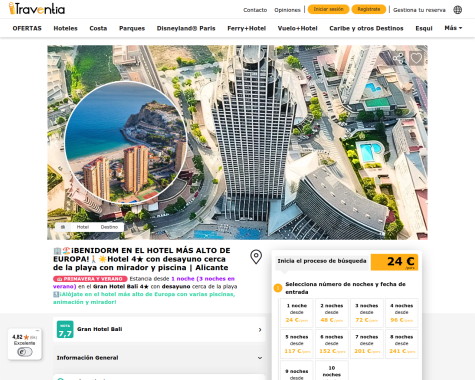The height and width of the screenshot is (380, 475).
Task: Select 4 noches option 96 €
Action: pyautogui.click(x=401, y=313)
